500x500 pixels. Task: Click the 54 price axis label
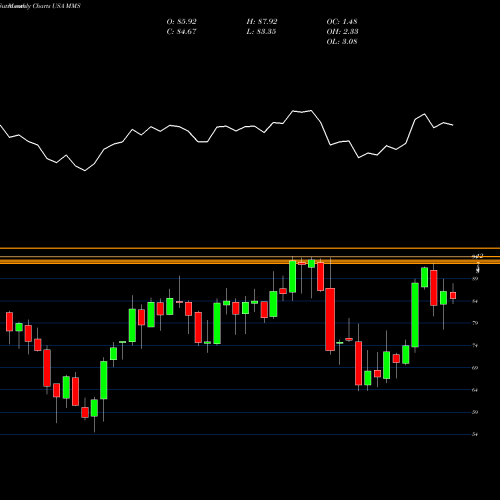click(x=475, y=434)
